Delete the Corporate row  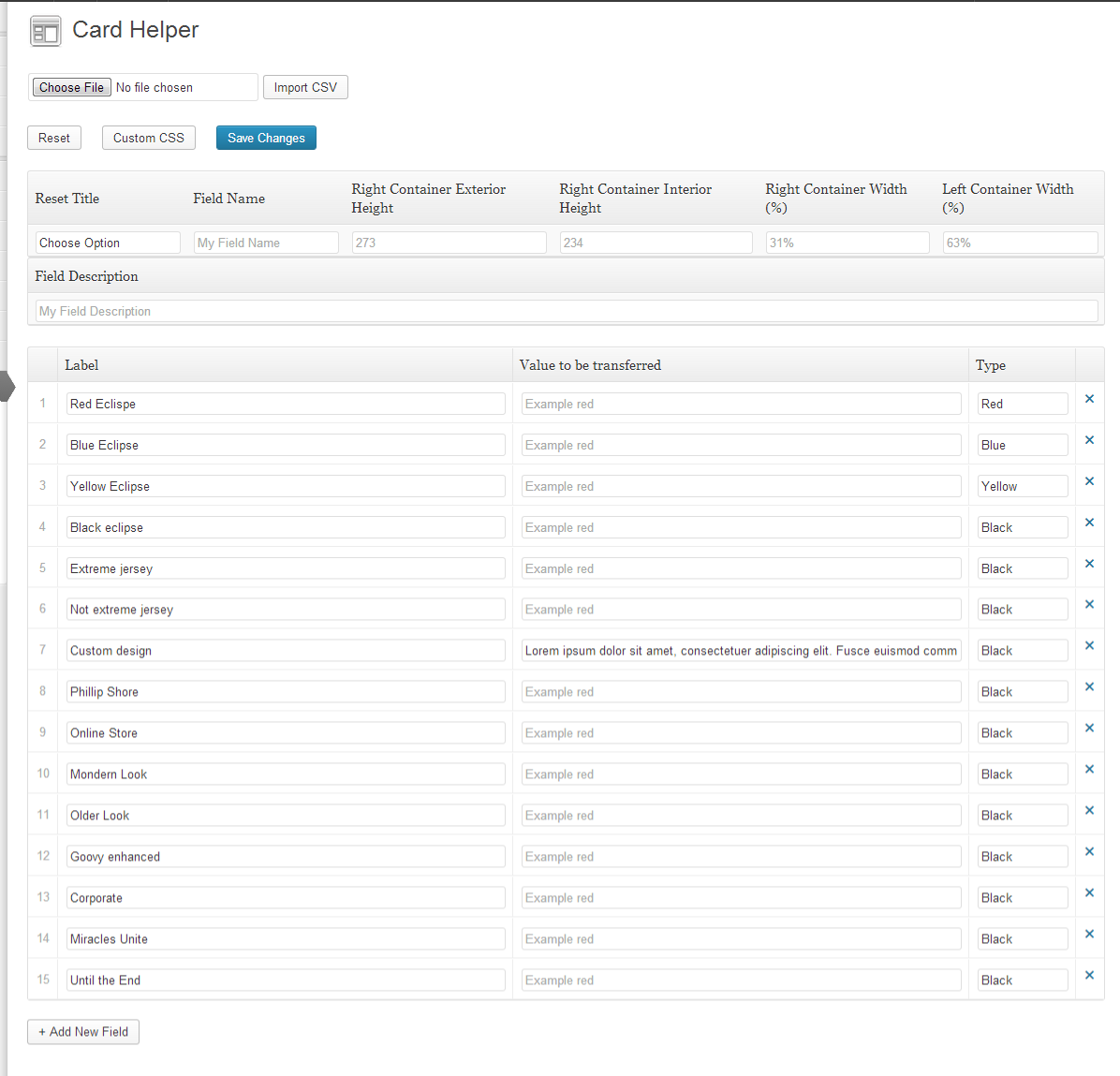[1089, 892]
